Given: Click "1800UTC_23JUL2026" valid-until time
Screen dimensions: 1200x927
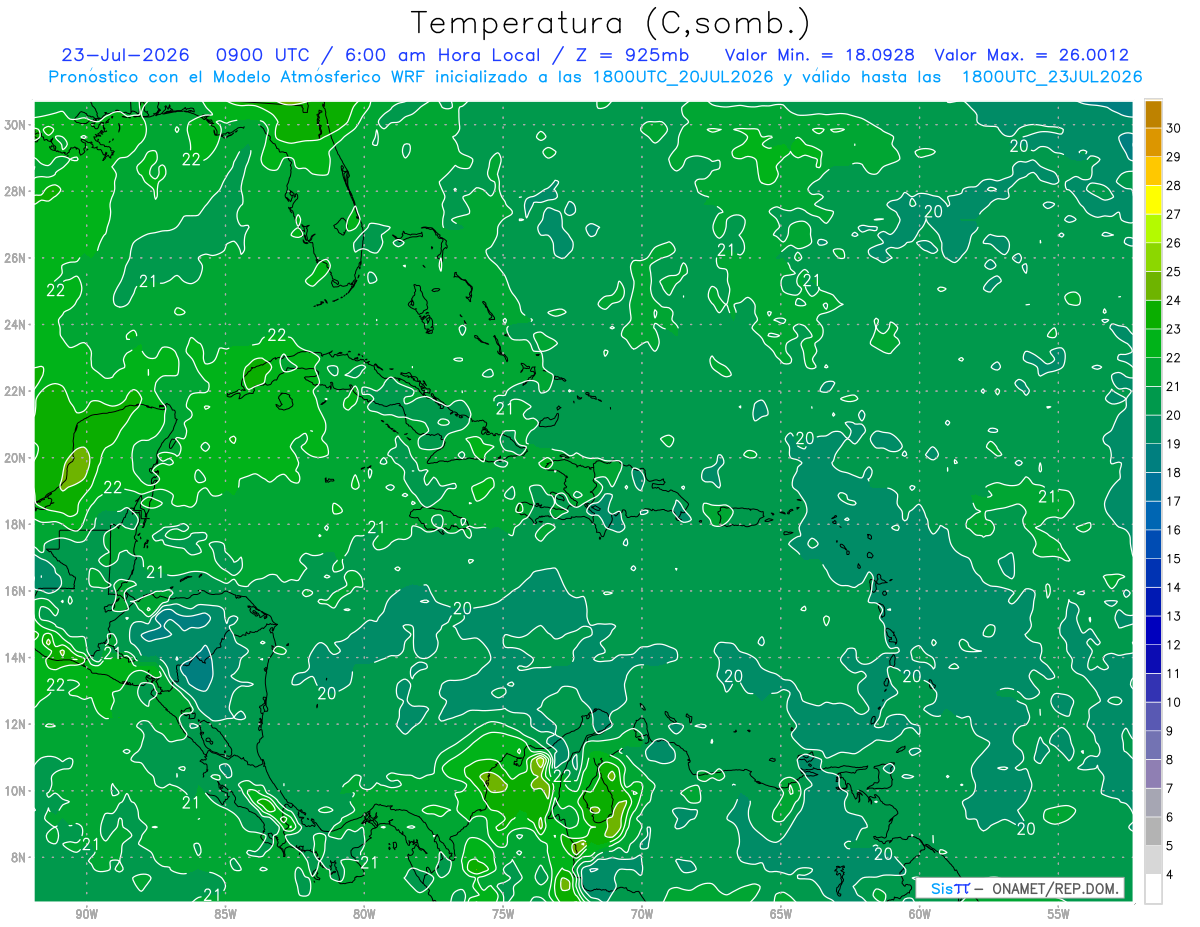Looking at the screenshot, I should [1052, 77].
